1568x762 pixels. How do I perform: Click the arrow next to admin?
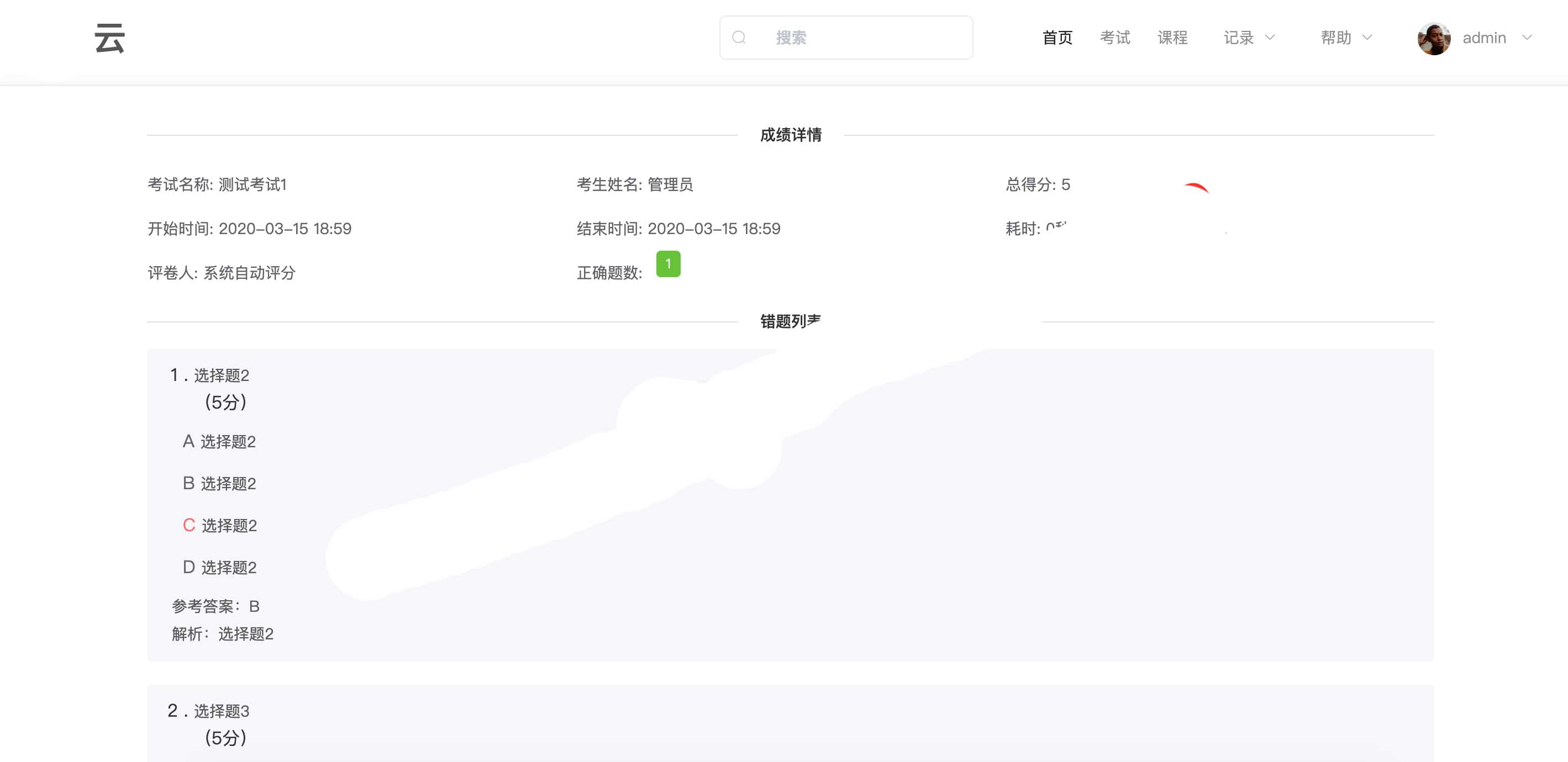click(1527, 38)
